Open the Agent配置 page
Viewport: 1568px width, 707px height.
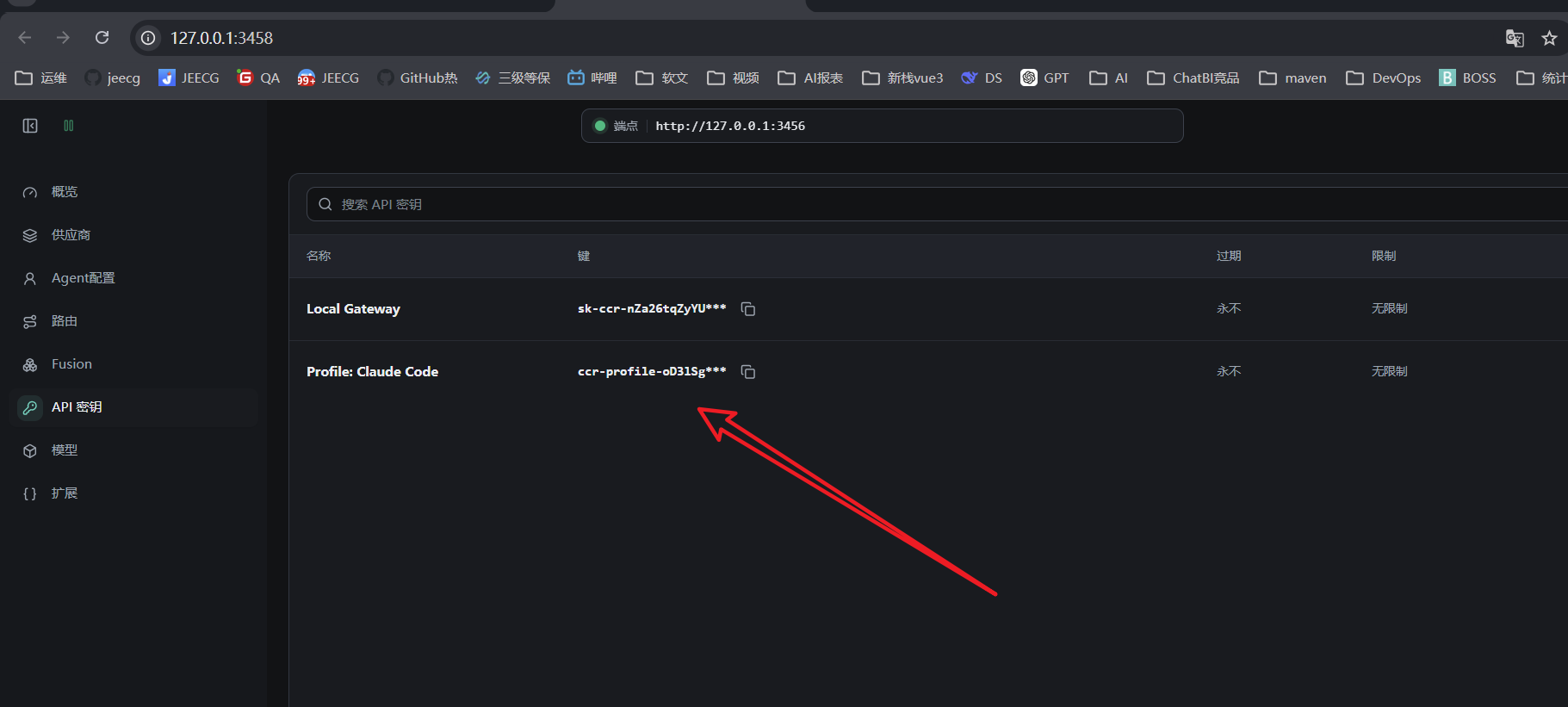coord(133,278)
